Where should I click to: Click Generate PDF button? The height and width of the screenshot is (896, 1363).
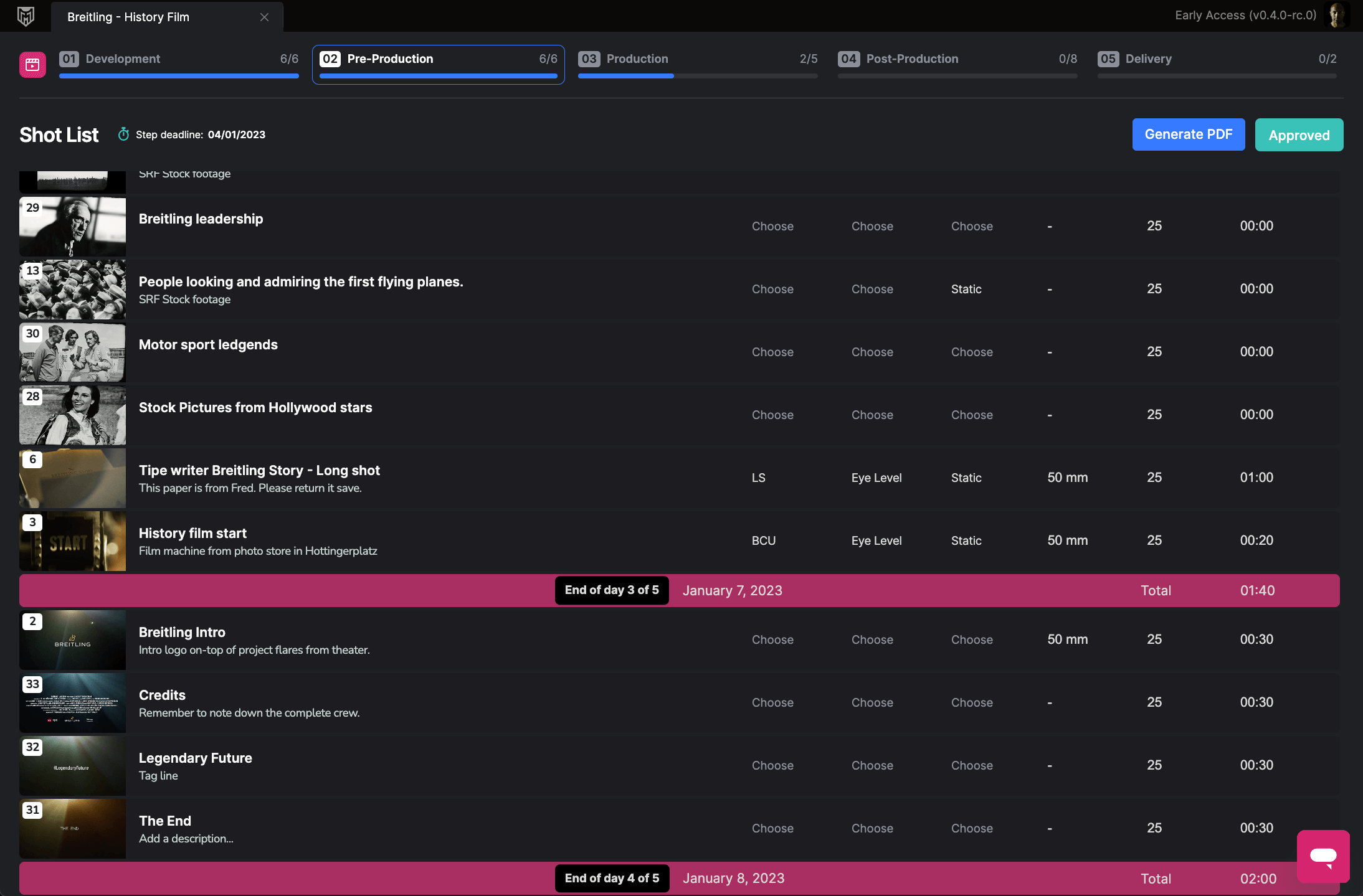pos(1189,134)
